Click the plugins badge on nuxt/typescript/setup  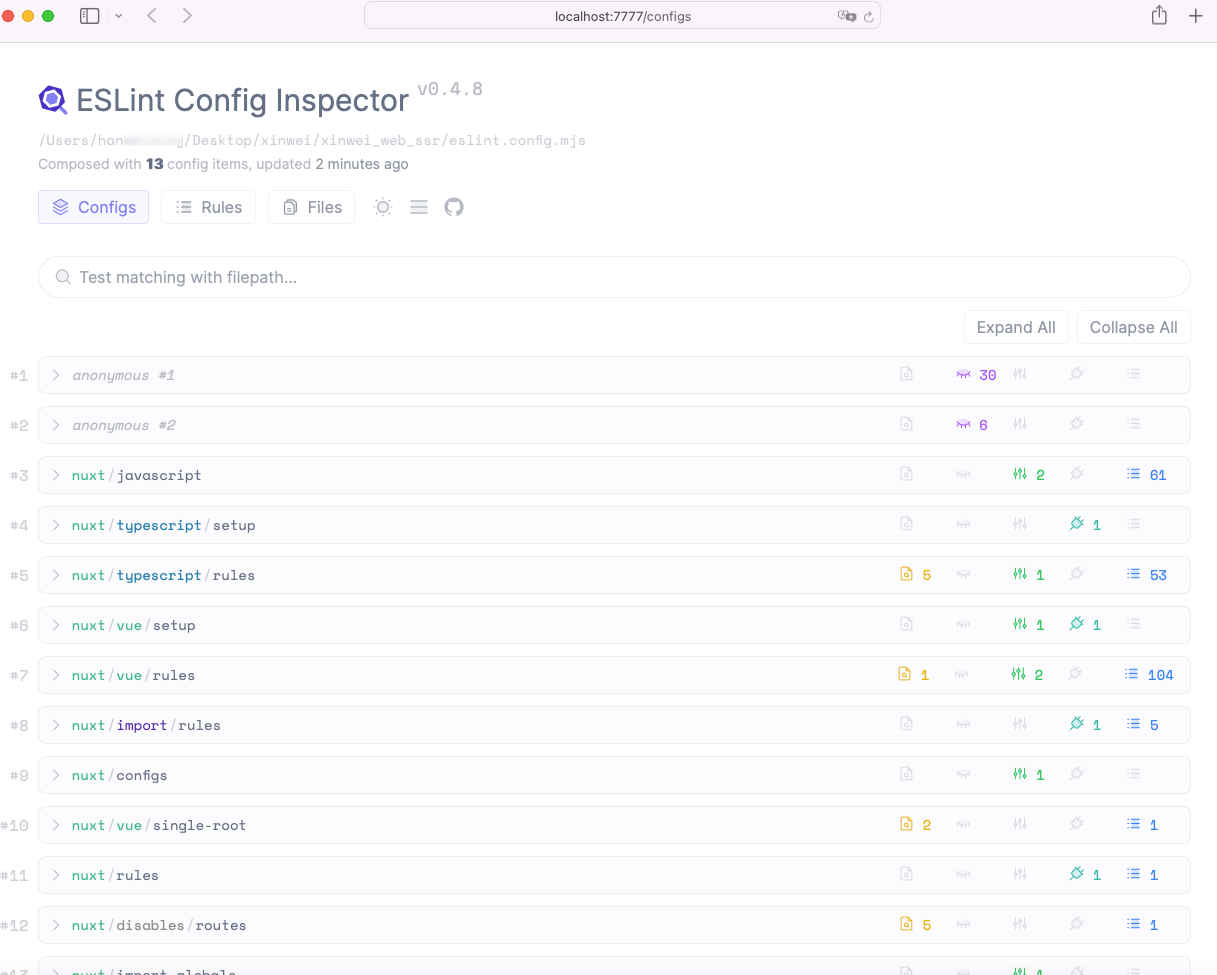(x=1085, y=525)
